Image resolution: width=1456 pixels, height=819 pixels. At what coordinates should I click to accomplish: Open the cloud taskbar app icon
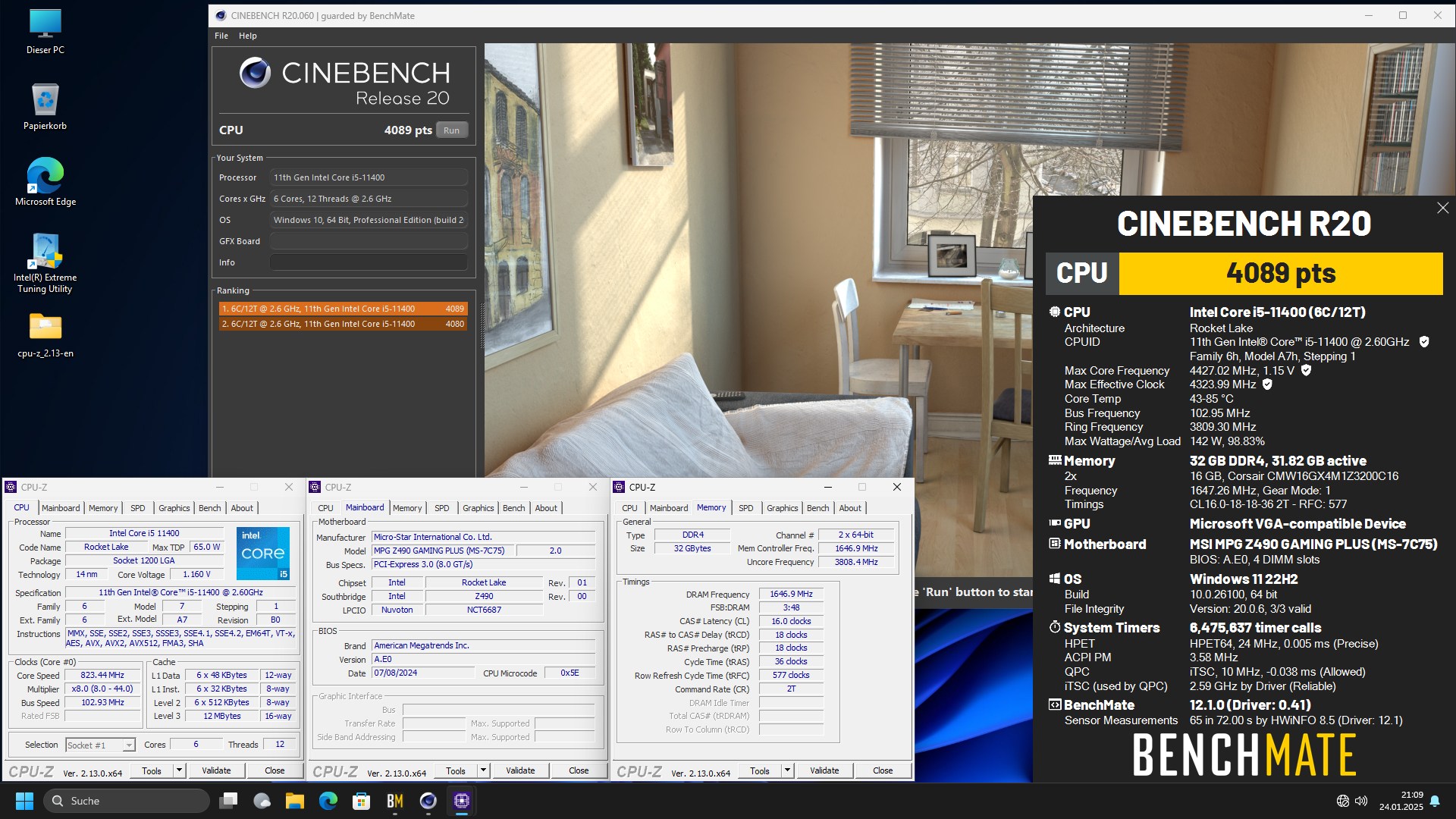(262, 801)
